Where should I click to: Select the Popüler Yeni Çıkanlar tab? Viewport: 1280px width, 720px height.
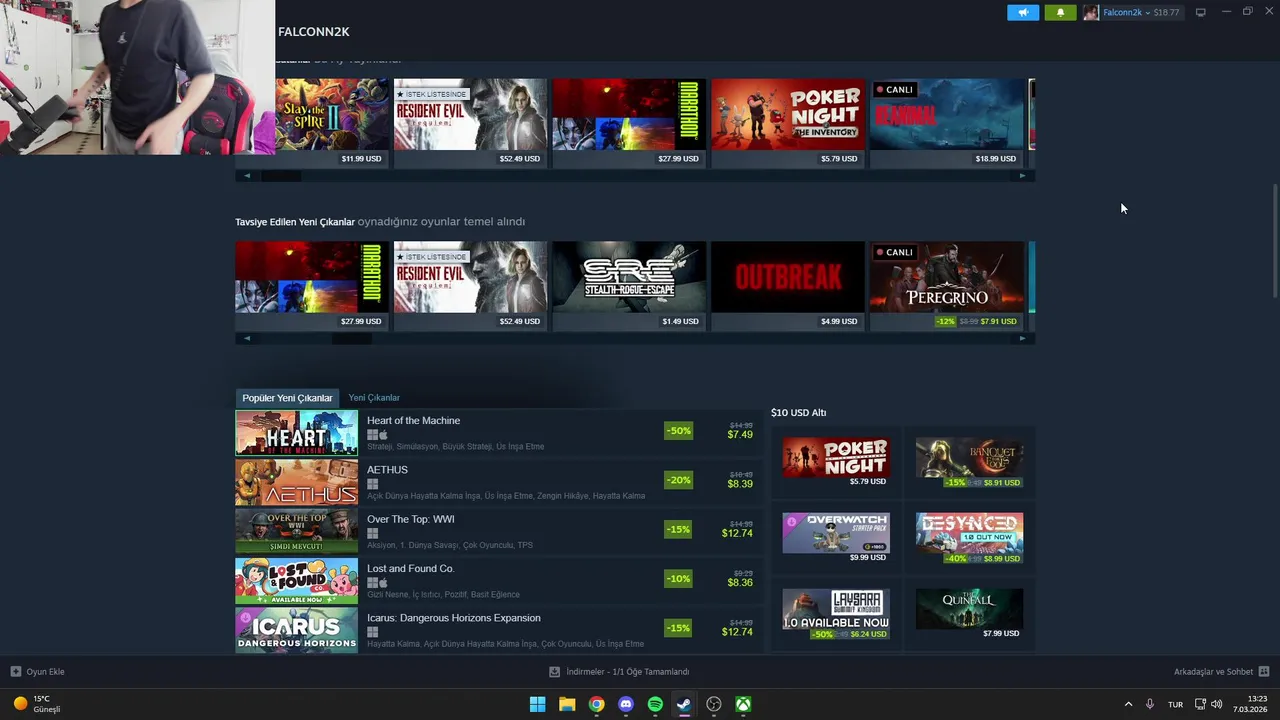[x=287, y=398]
